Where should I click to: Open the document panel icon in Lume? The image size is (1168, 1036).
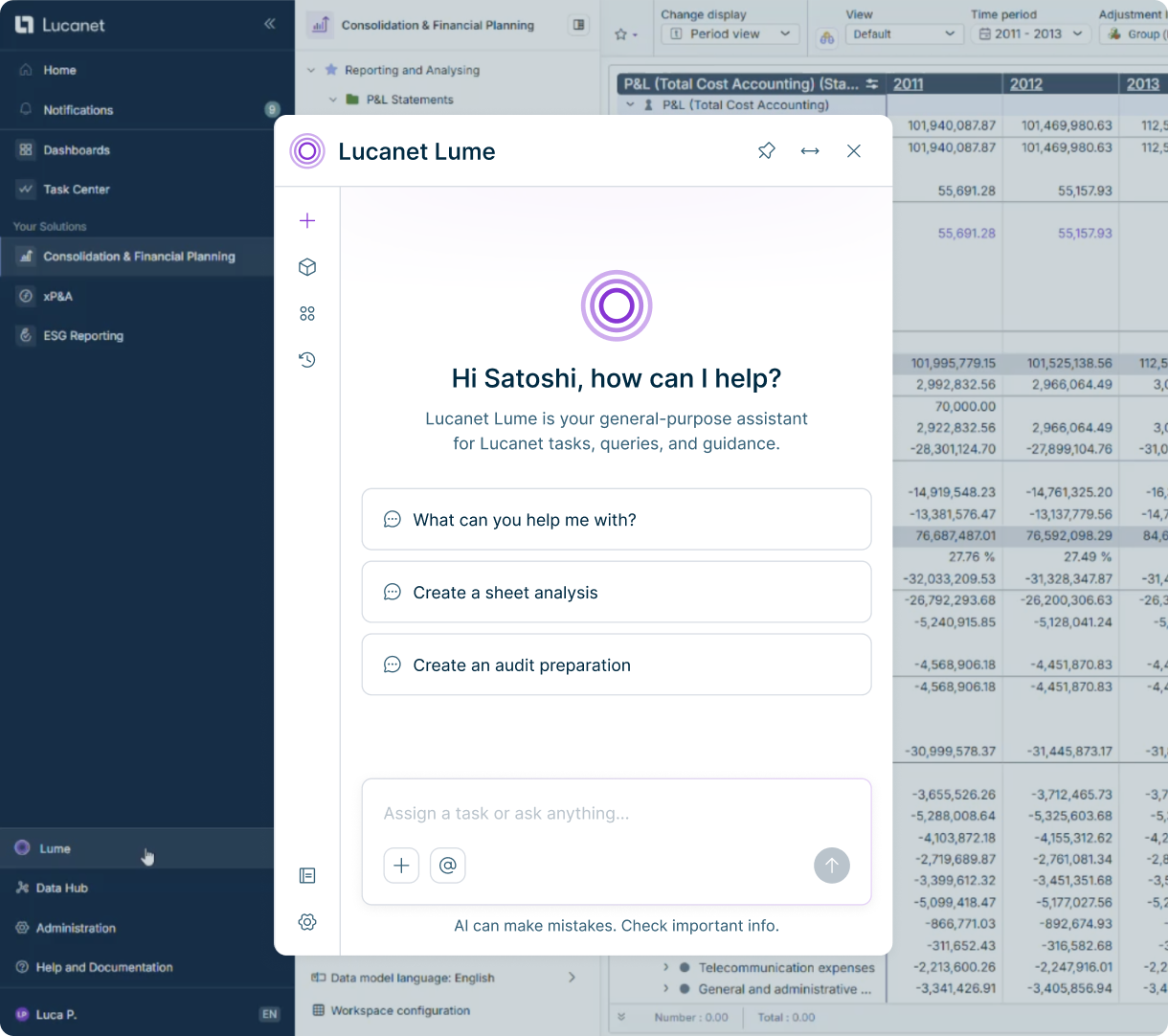pos(307,875)
